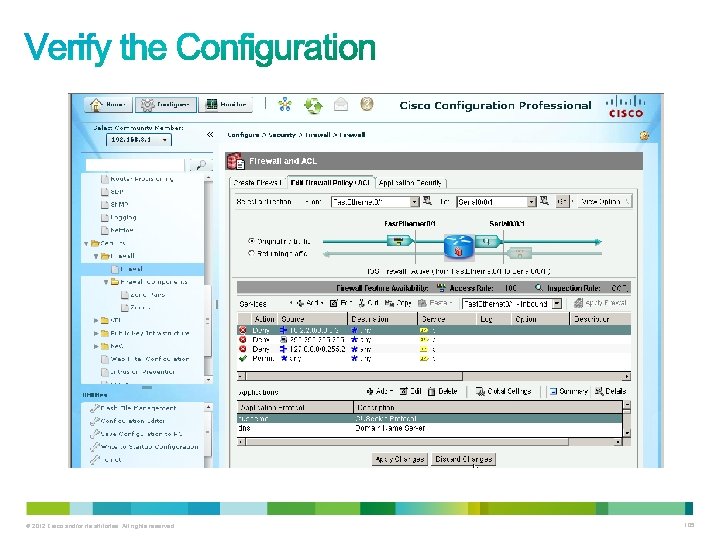Screen dimensions: 720x540
Task: Collapse the Firewall Components folder
Action: tap(106, 282)
